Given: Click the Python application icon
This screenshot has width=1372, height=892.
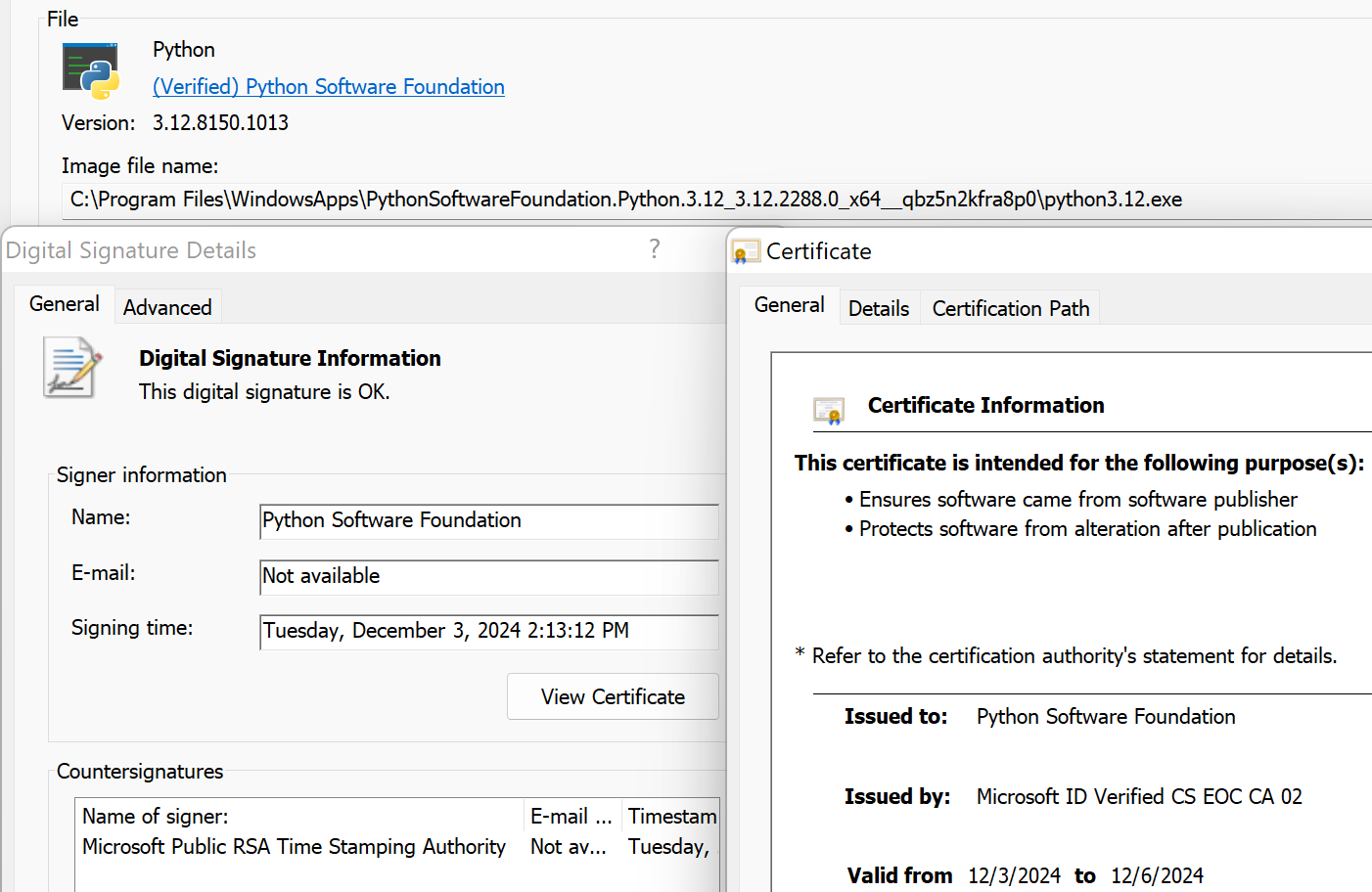Looking at the screenshot, I should pyautogui.click(x=91, y=70).
